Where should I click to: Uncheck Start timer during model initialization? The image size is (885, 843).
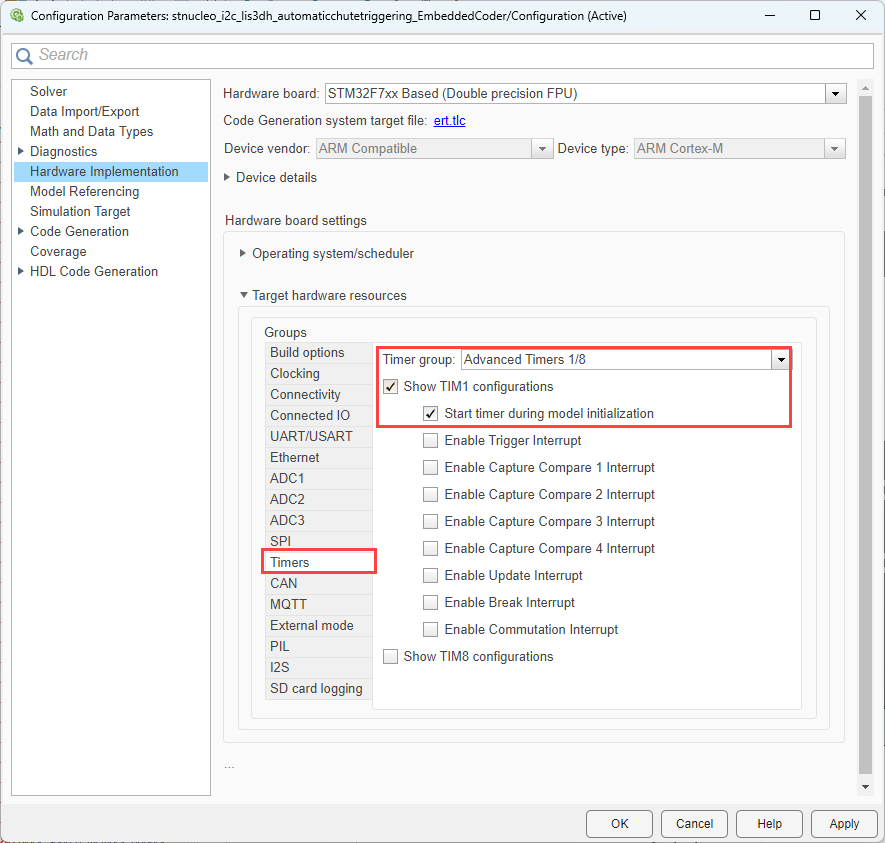point(430,413)
